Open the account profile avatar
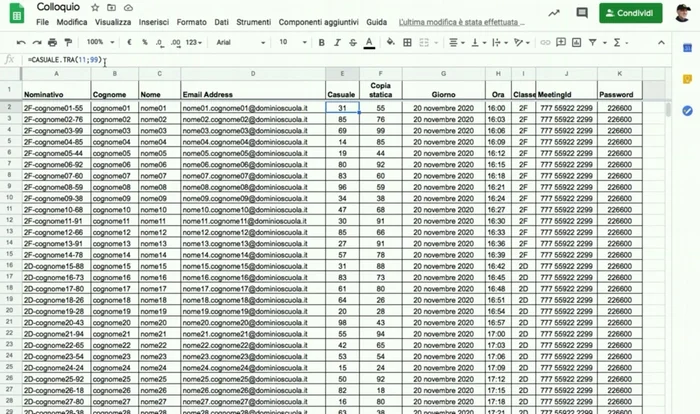 683,13
